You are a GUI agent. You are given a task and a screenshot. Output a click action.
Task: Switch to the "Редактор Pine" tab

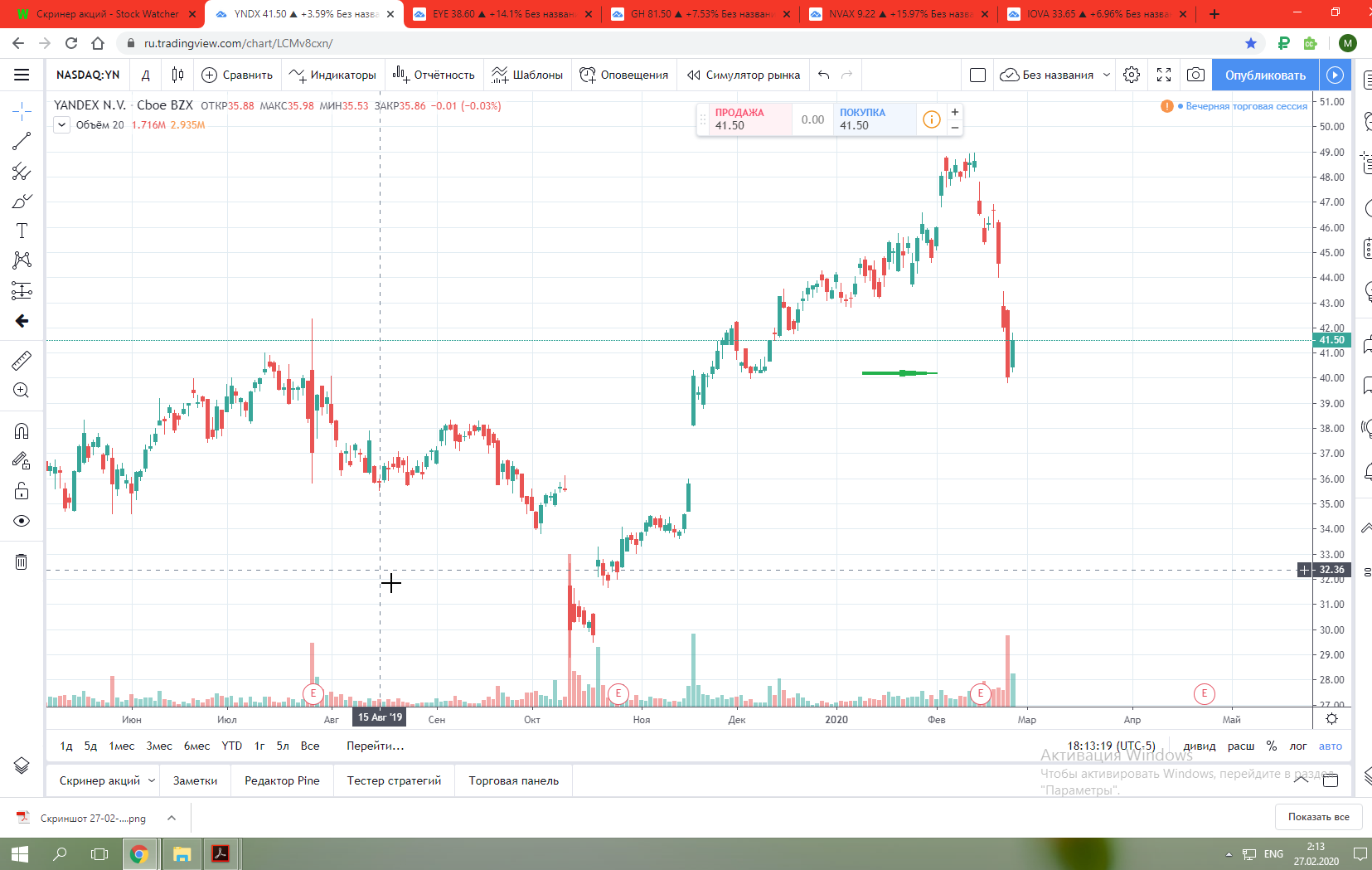tap(282, 780)
